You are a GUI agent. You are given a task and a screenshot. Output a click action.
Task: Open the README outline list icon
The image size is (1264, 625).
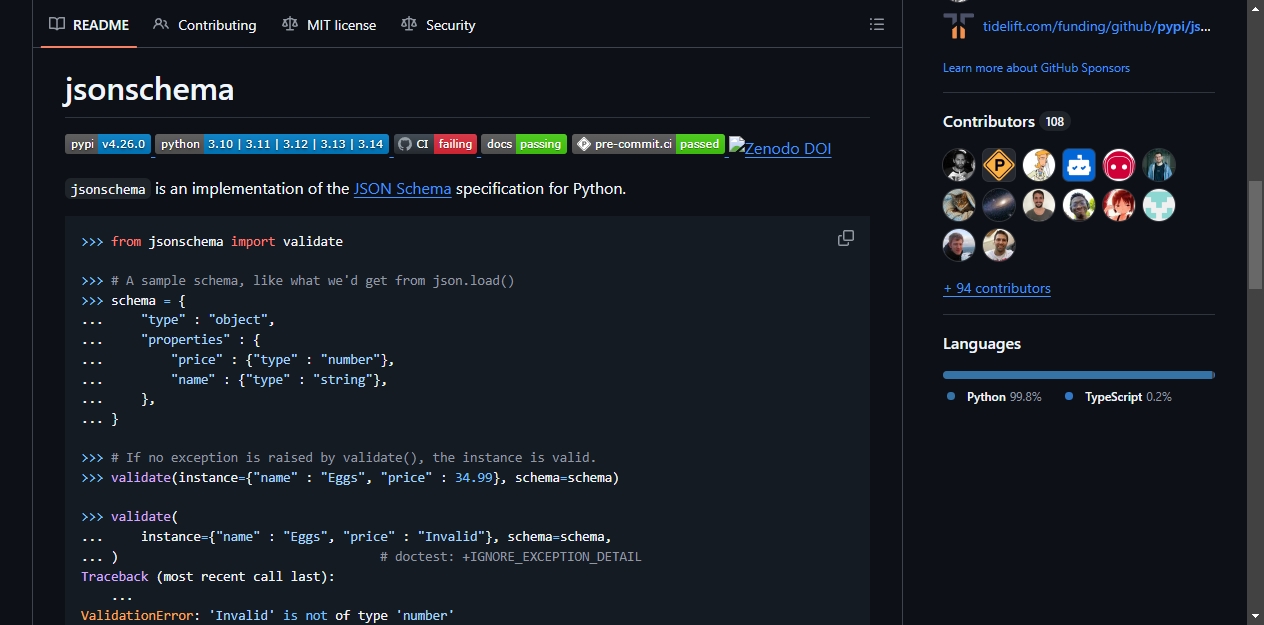tap(877, 24)
